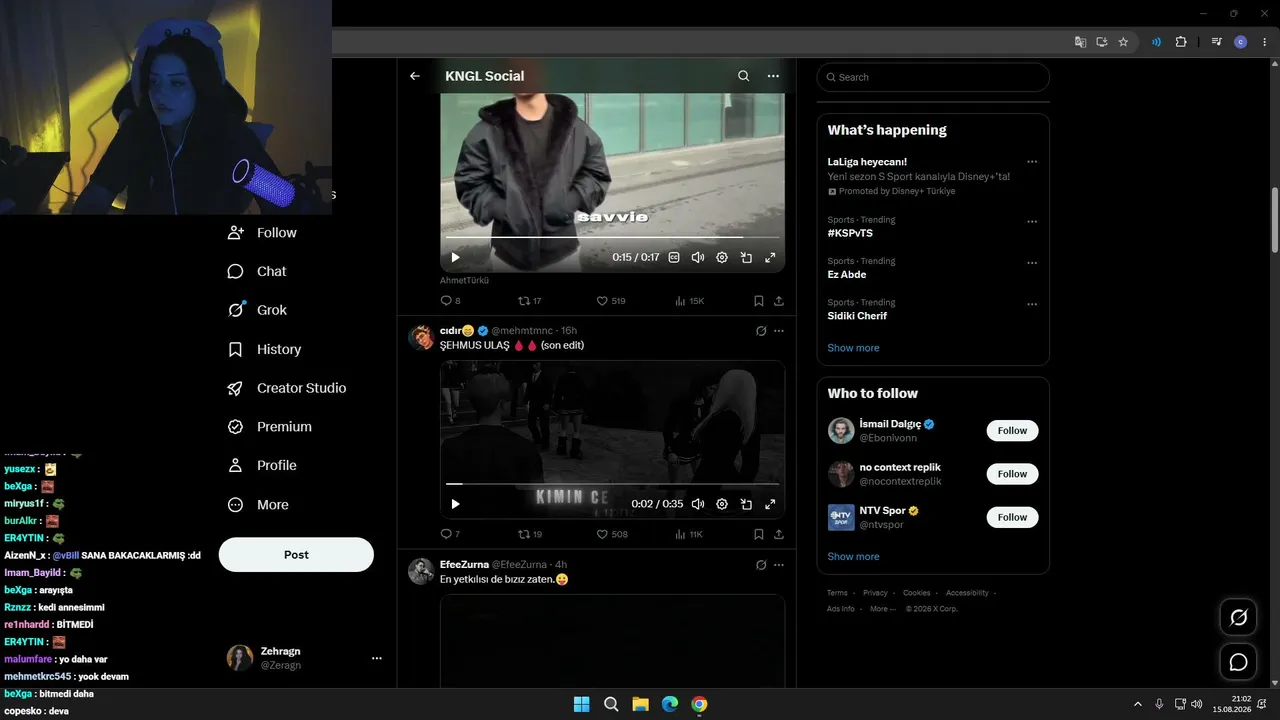The width and height of the screenshot is (1280, 720).
Task: Open options for the #KSPvTS trend
Action: point(1032,222)
